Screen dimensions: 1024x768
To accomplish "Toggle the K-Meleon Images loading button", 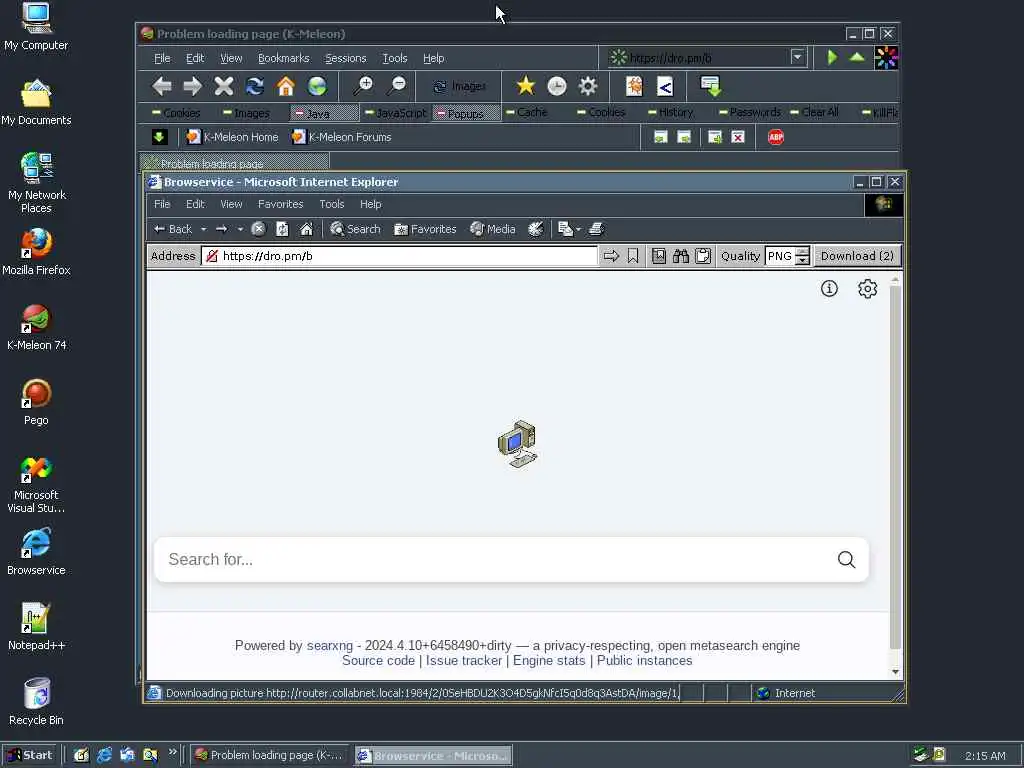I will (460, 86).
